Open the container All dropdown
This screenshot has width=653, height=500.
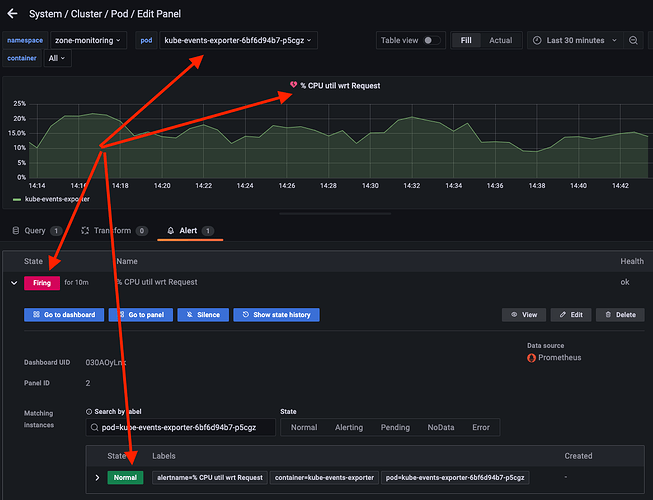57,58
